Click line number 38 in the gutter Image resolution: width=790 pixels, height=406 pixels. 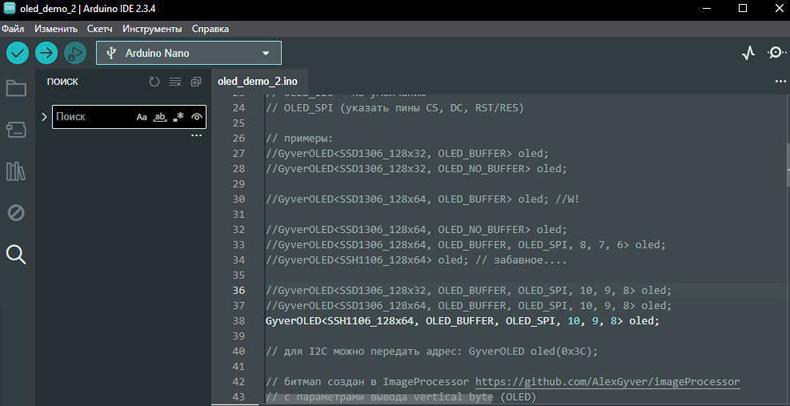239,321
